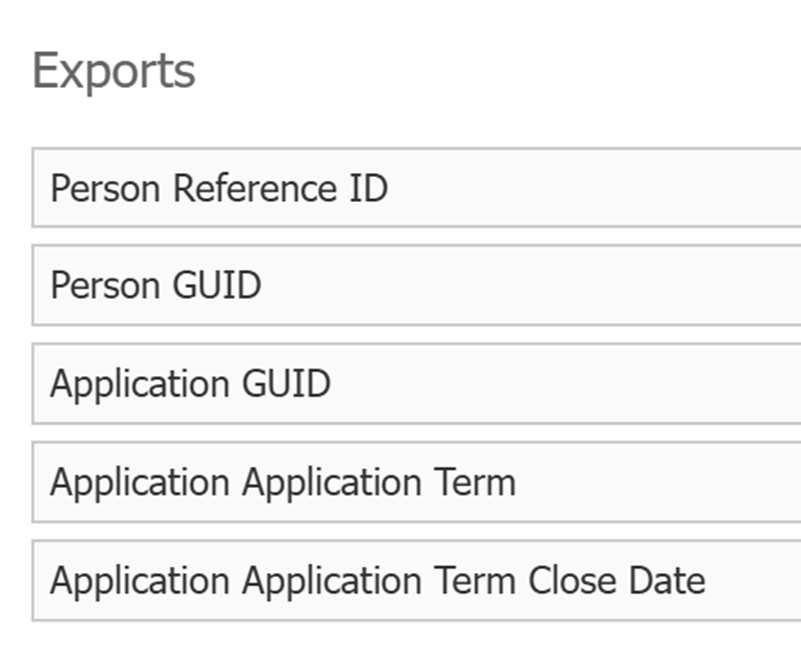The image size is (801, 650).
Task: Click 'GUID' text in Person GUID row
Action: pyautogui.click(x=217, y=286)
